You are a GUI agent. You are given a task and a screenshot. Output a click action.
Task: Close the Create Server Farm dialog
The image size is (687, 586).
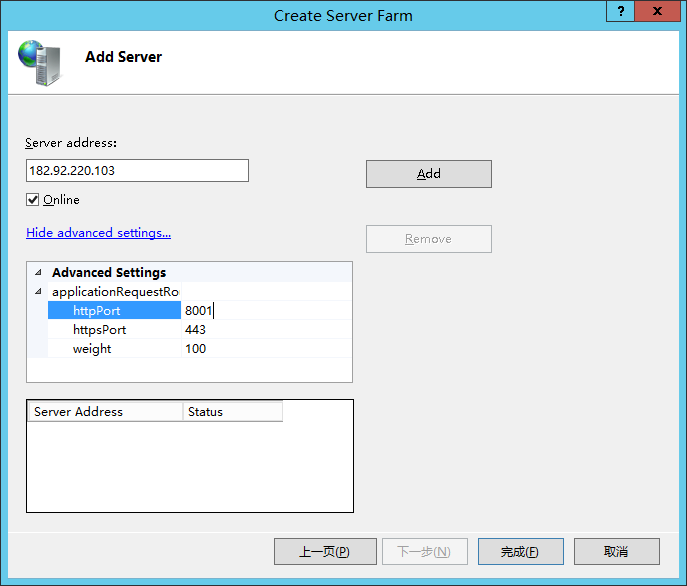pyautogui.click(x=659, y=12)
